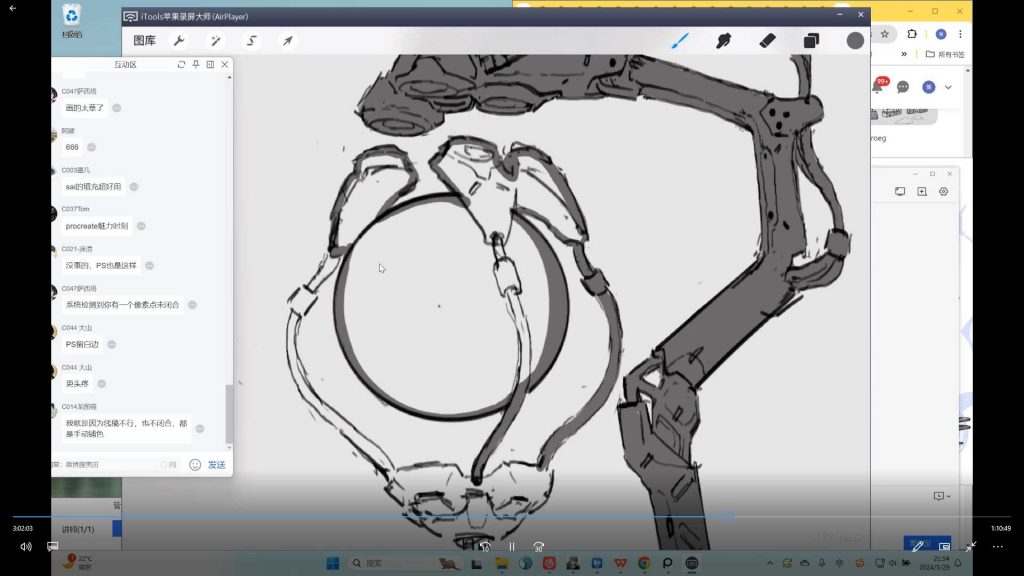Viewport: 1024px width, 576px height.
Task: Expand the profile dropdown chevron beside avatar
Action: coord(948,88)
